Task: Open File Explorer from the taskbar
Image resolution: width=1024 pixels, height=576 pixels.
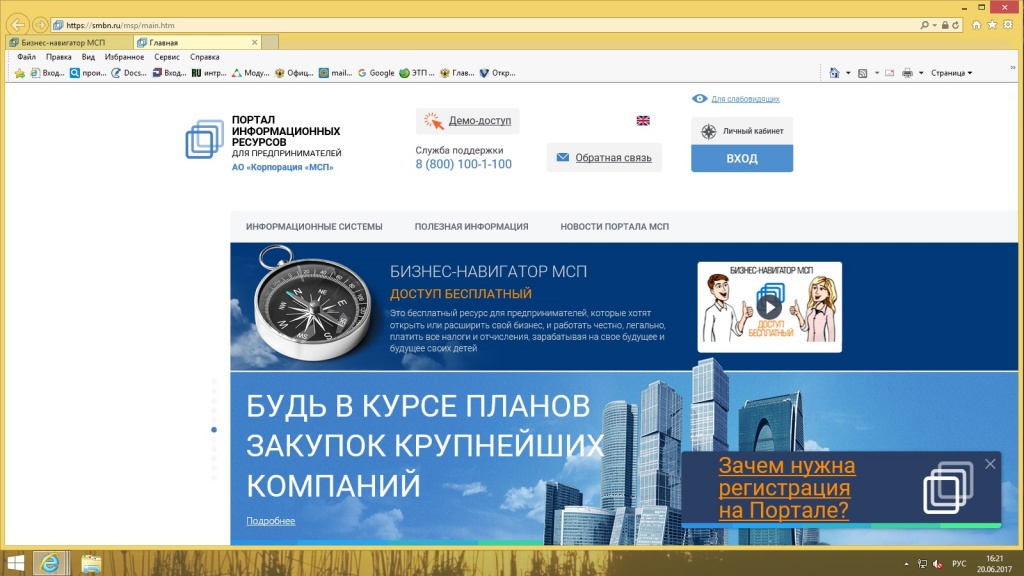Action: click(91, 563)
